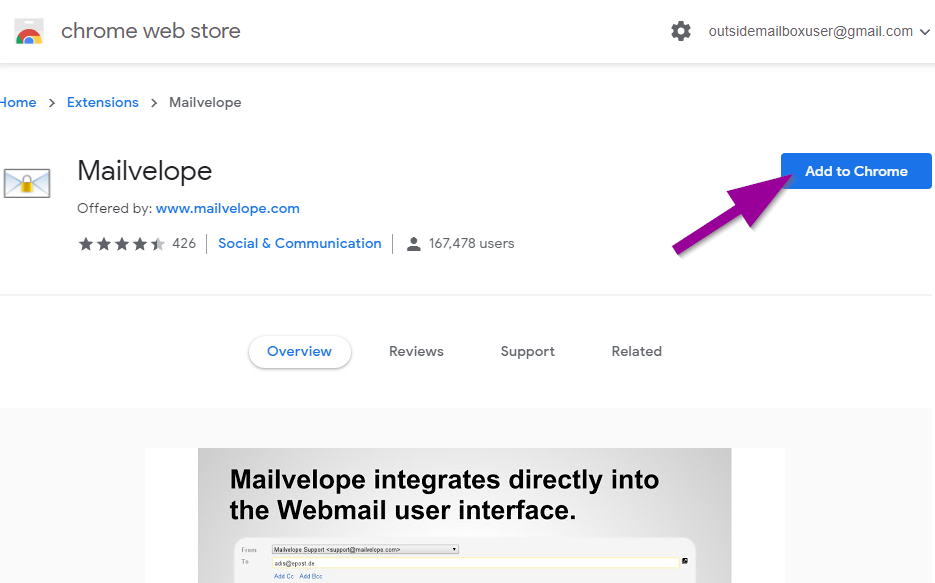Go to Home in the breadcrumb

pos(18,102)
